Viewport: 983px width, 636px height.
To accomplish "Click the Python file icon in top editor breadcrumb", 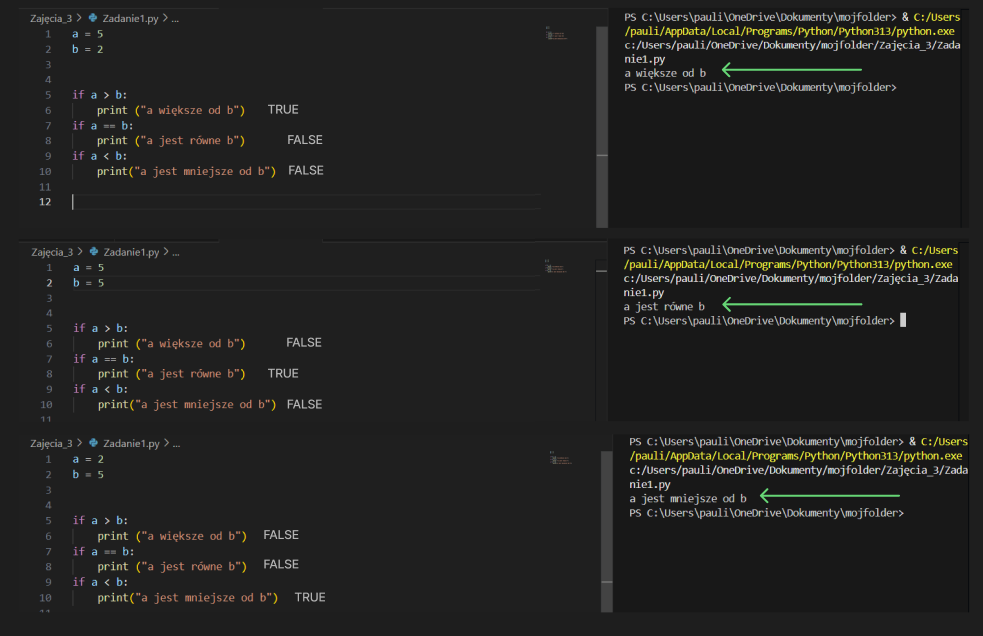I will [94, 19].
